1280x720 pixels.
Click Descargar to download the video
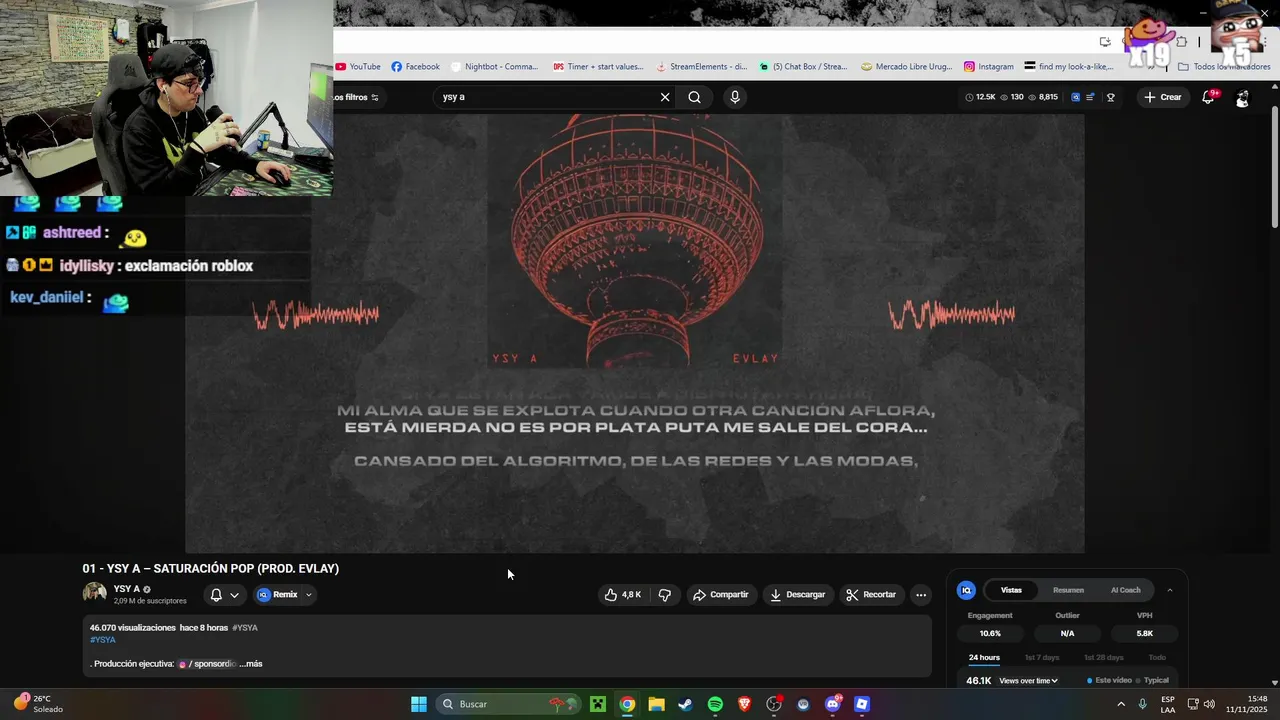pos(798,595)
